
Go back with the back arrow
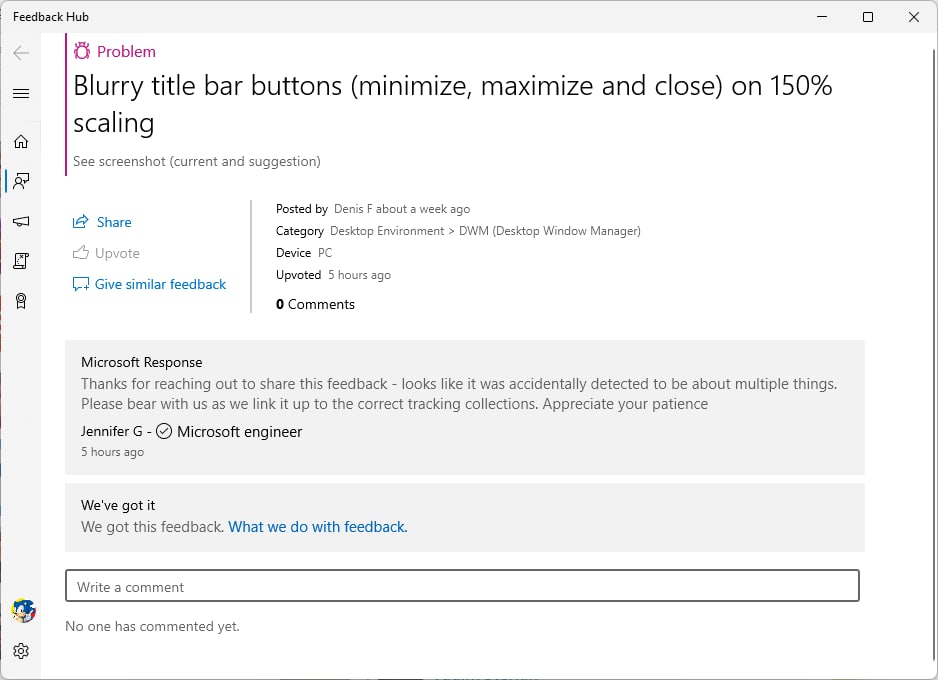(x=21, y=53)
